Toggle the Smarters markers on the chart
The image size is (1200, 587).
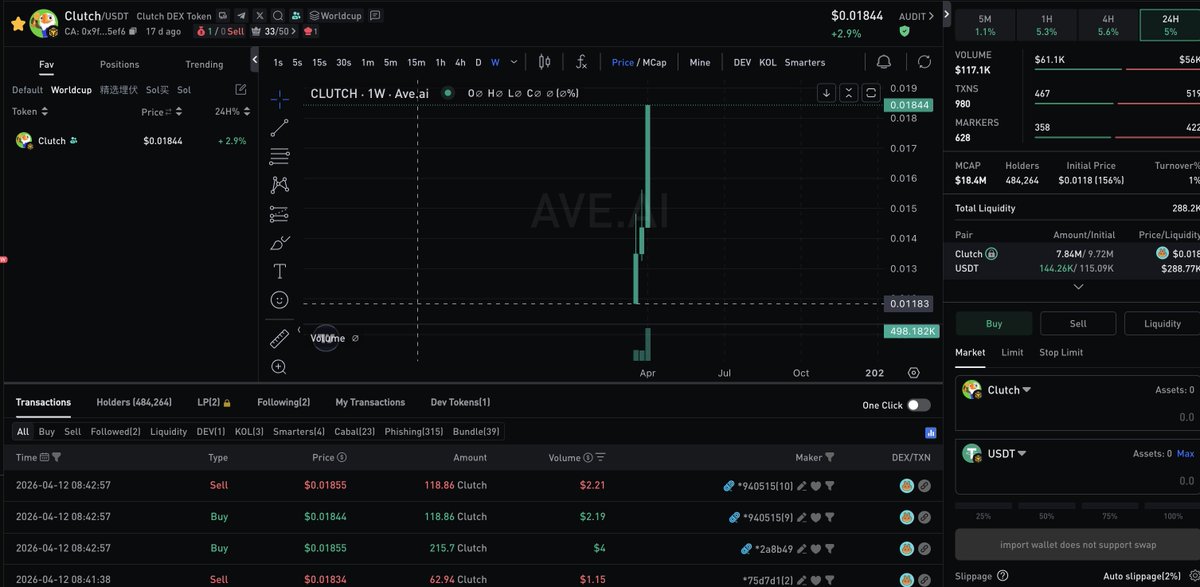point(805,62)
